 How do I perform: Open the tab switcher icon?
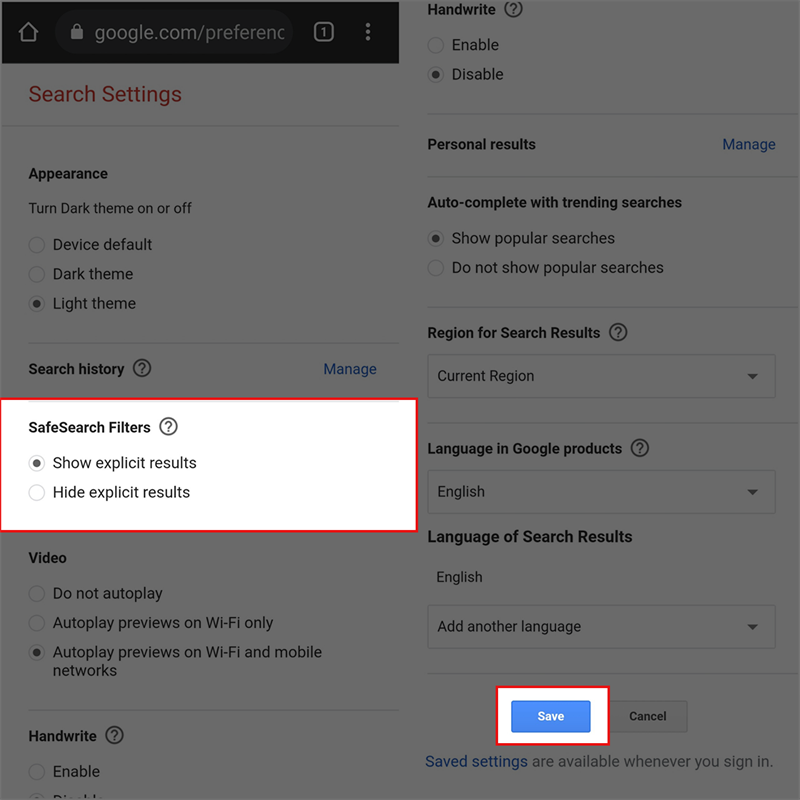324,32
